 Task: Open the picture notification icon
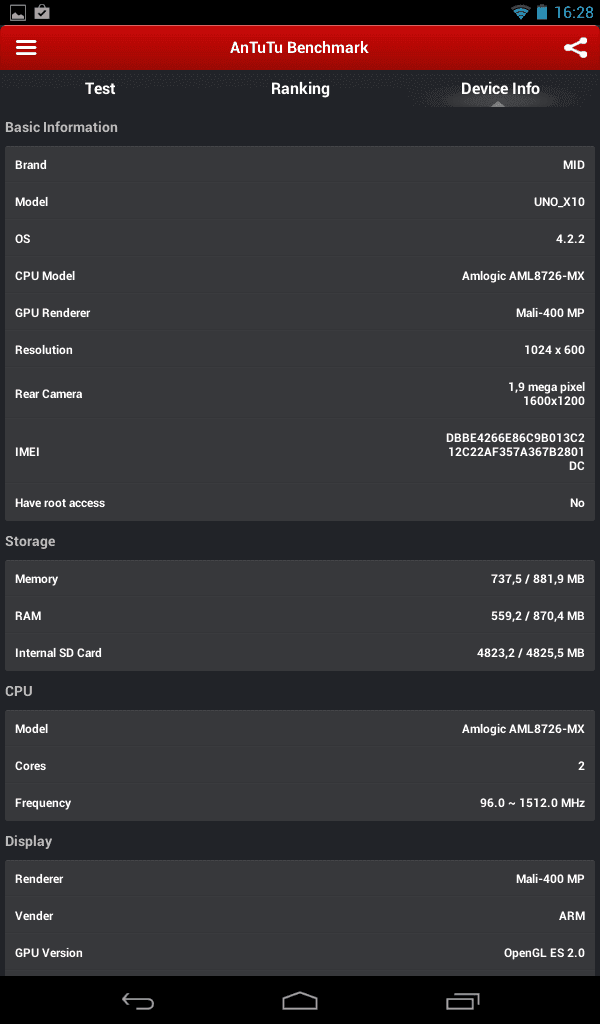pos(18,12)
